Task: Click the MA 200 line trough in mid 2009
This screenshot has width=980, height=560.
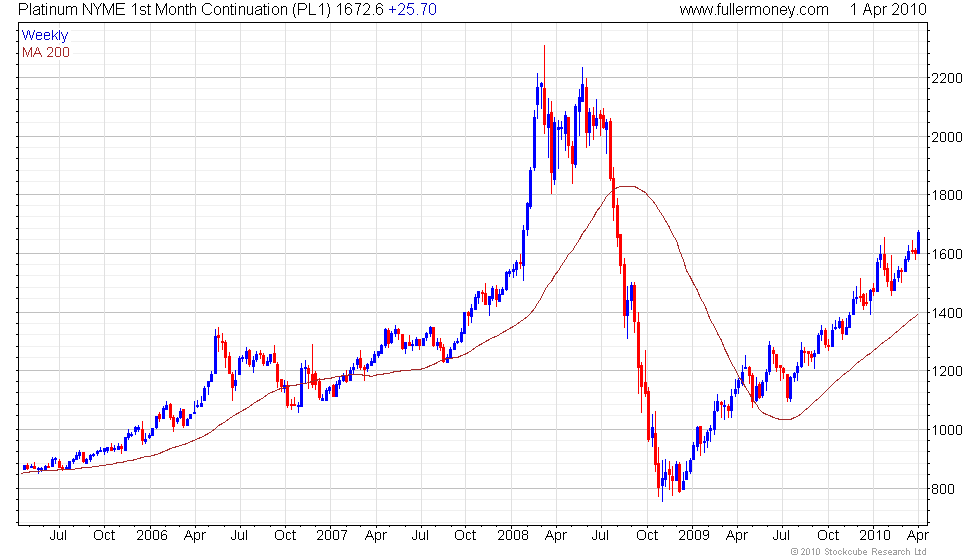Action: tap(784, 419)
